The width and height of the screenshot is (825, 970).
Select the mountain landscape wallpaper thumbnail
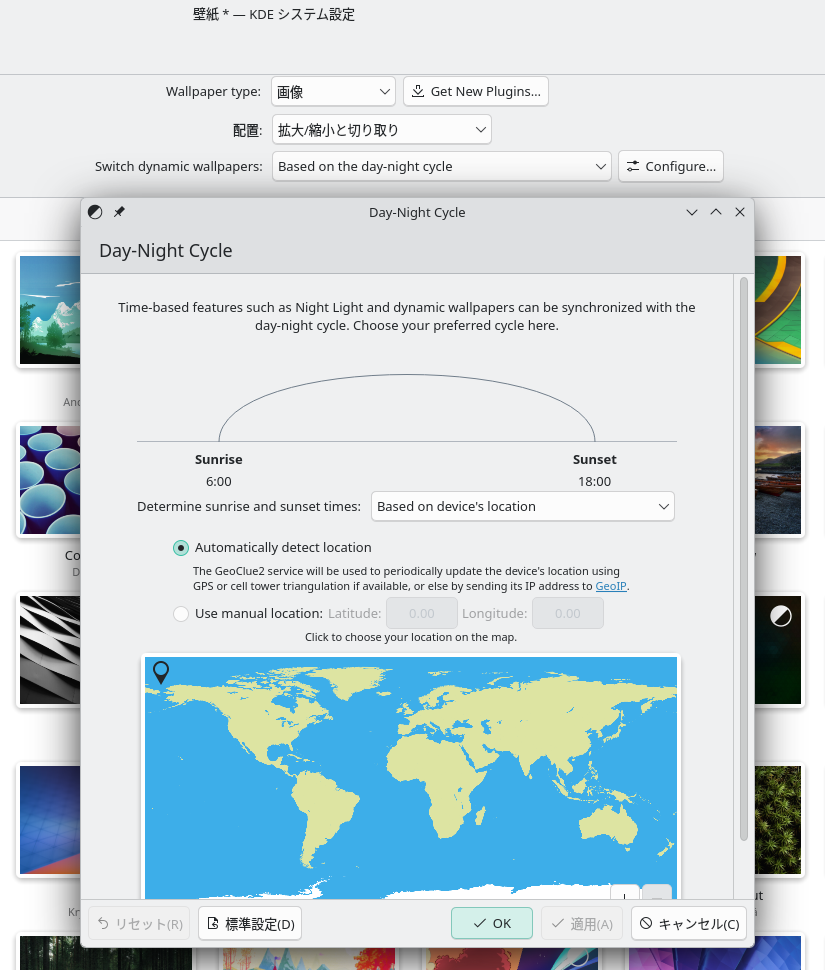click(50, 310)
